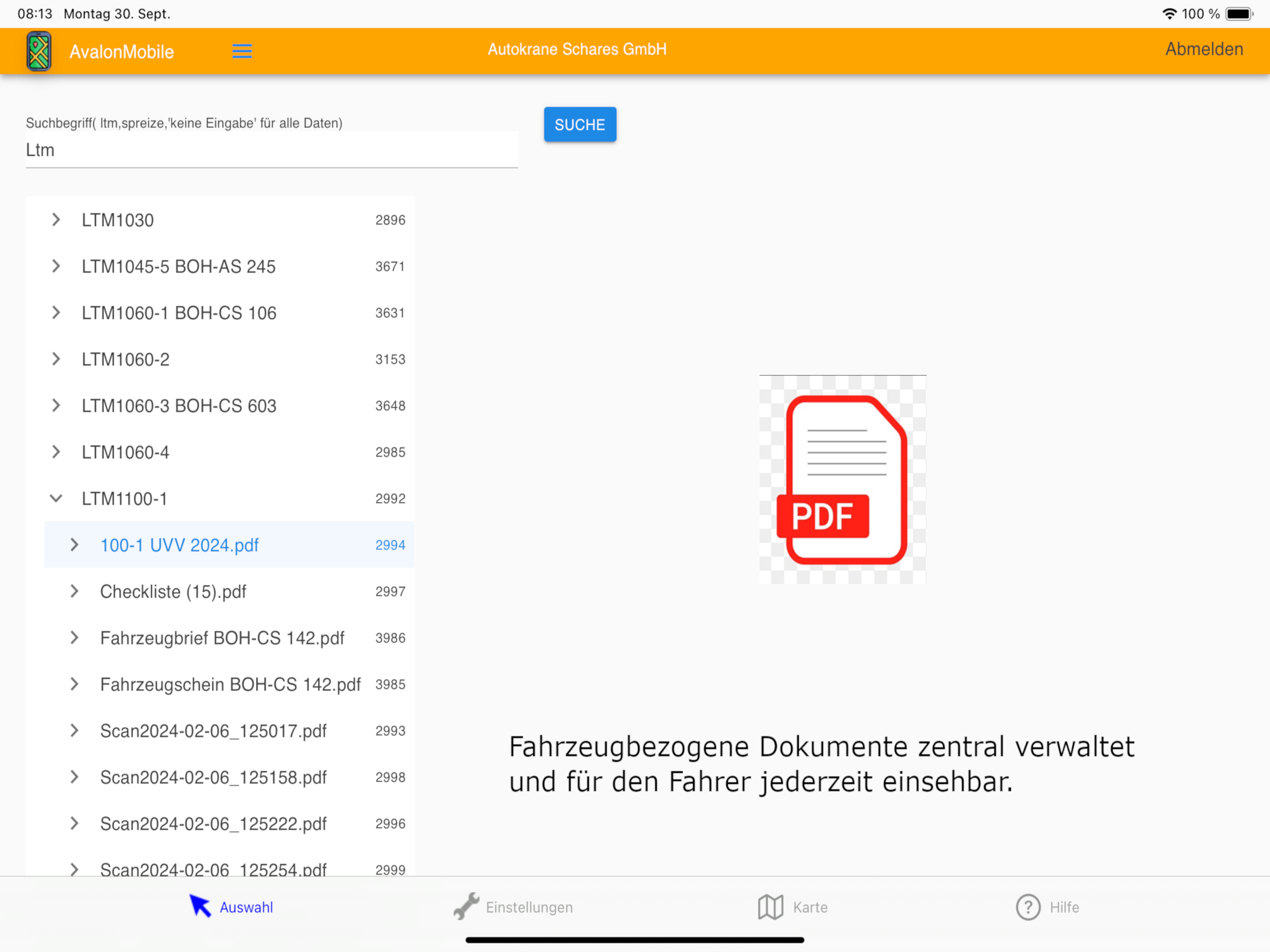
Task: Expand the LTM1045-5 BOH-AS 245 chevron
Action: pos(56,266)
